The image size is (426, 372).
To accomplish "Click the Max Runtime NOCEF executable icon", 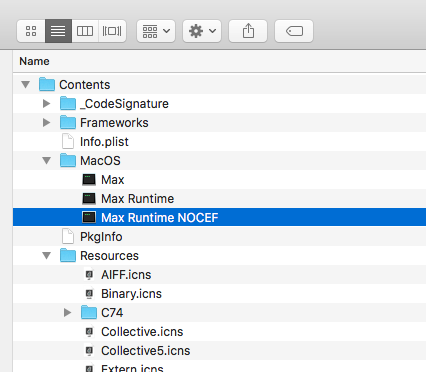I will pyautogui.click(x=89, y=218).
